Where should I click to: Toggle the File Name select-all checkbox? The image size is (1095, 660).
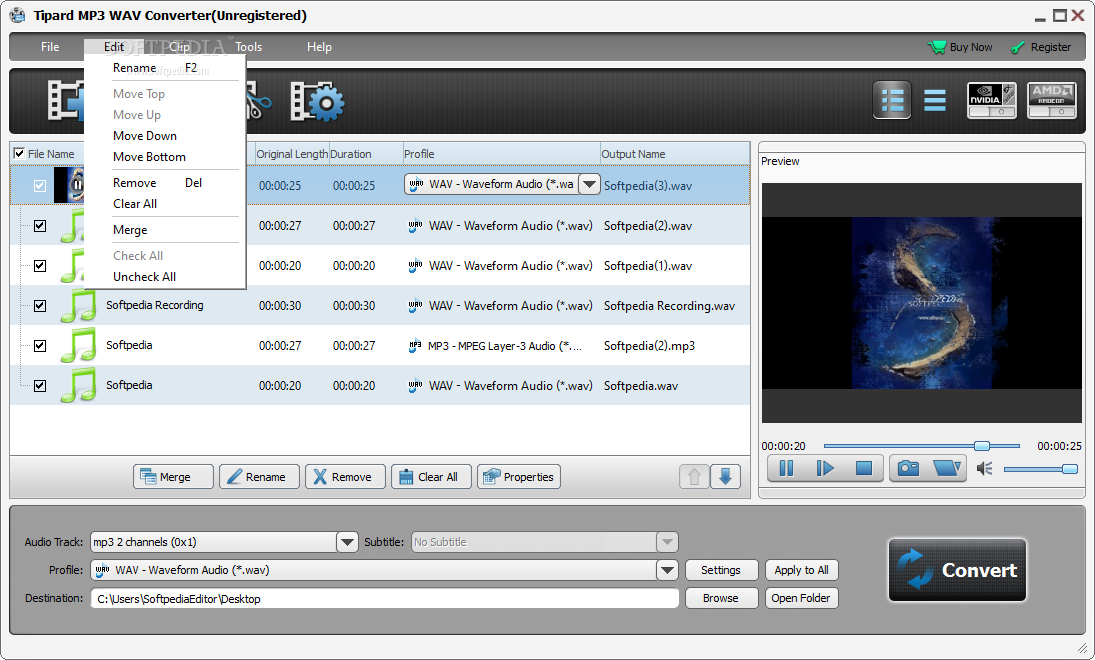pos(19,154)
